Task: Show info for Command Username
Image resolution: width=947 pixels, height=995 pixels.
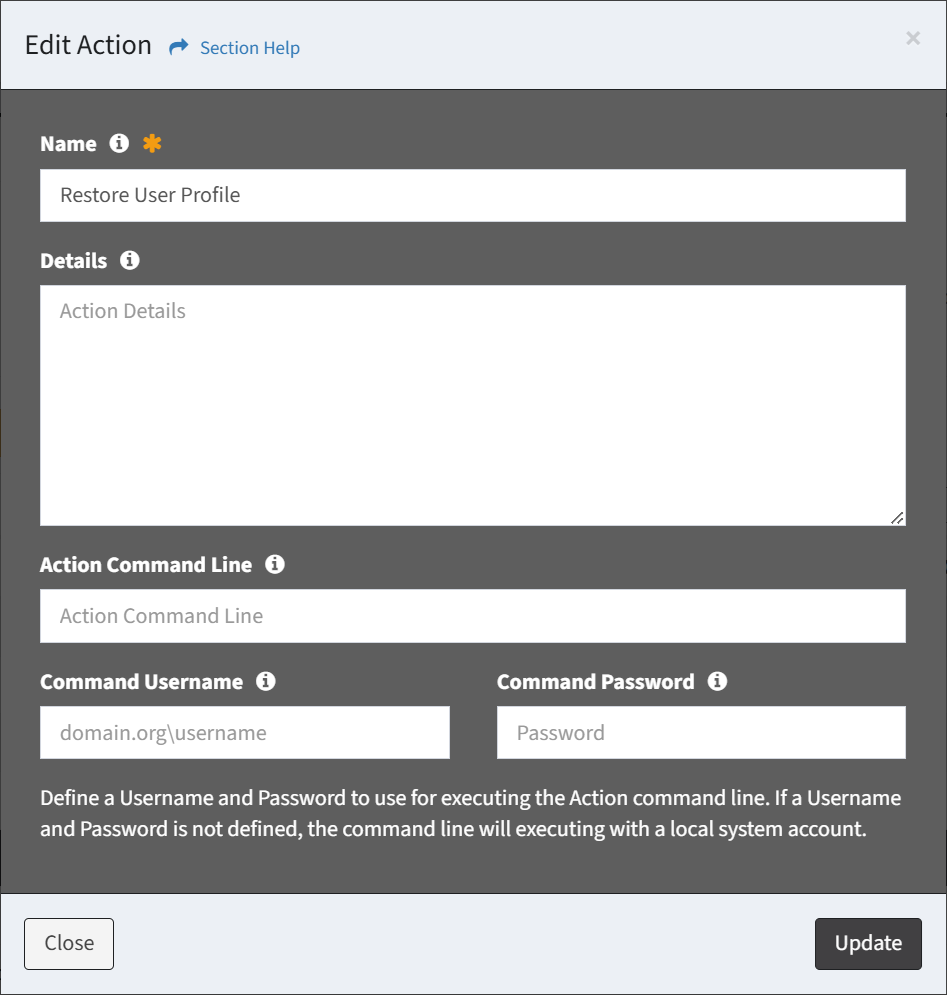Action: [266, 681]
